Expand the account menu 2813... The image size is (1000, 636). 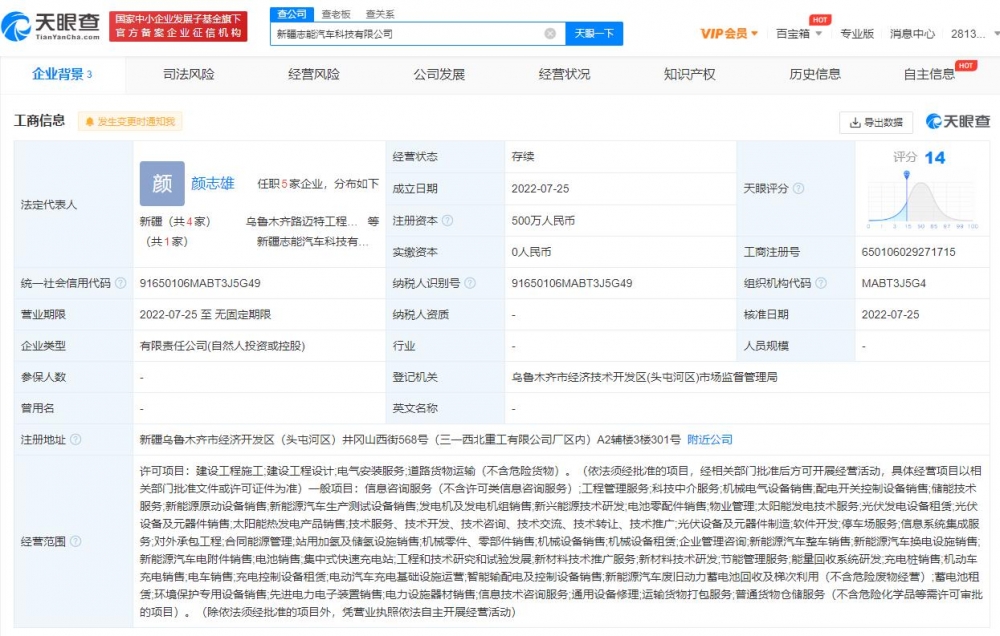pos(972,34)
